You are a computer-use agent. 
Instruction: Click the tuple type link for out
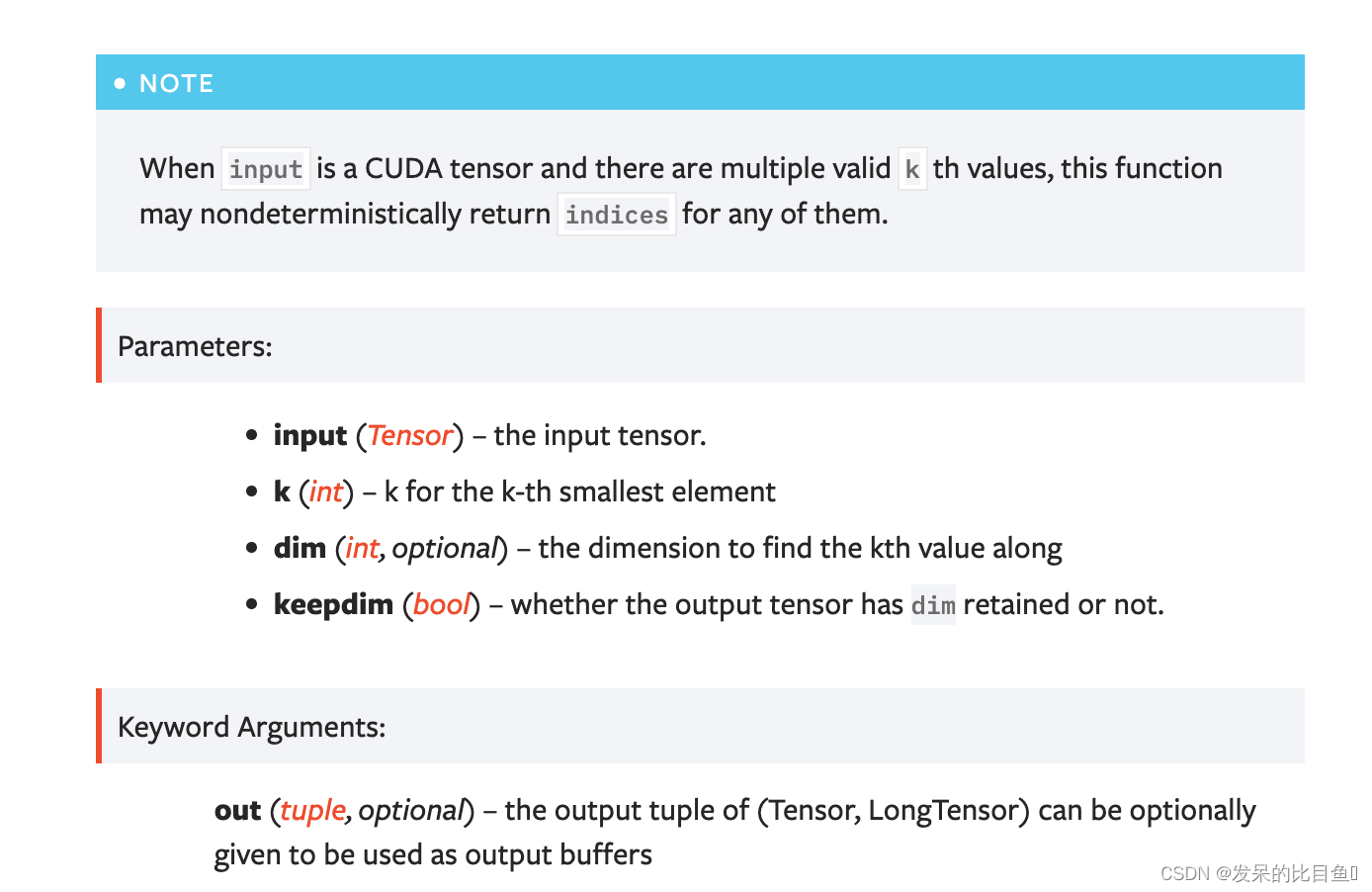[x=312, y=811]
